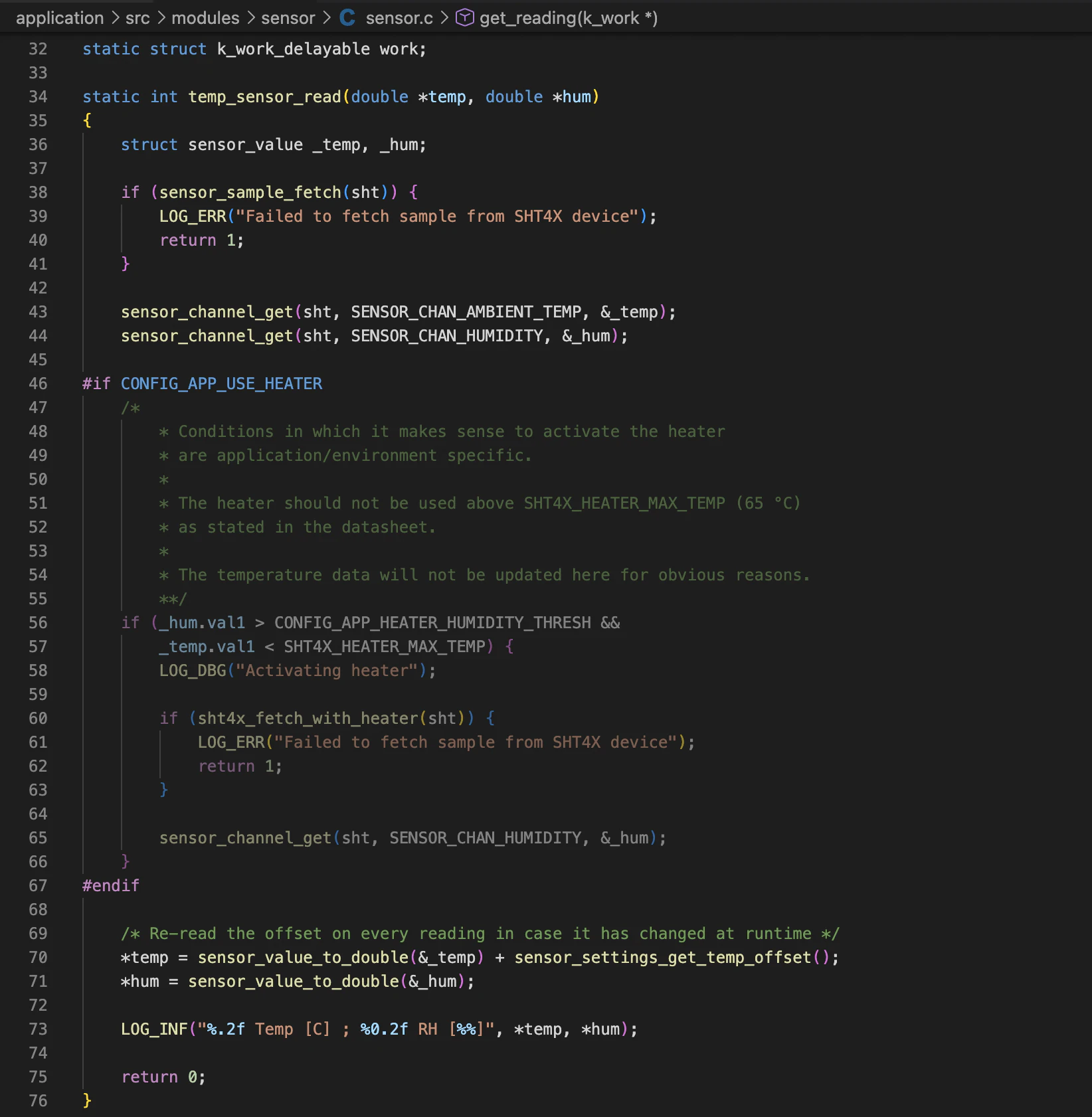Click the chevron between 'modules' and 'sensor'
Image resolution: width=1092 pixels, height=1117 pixels.
(250, 18)
